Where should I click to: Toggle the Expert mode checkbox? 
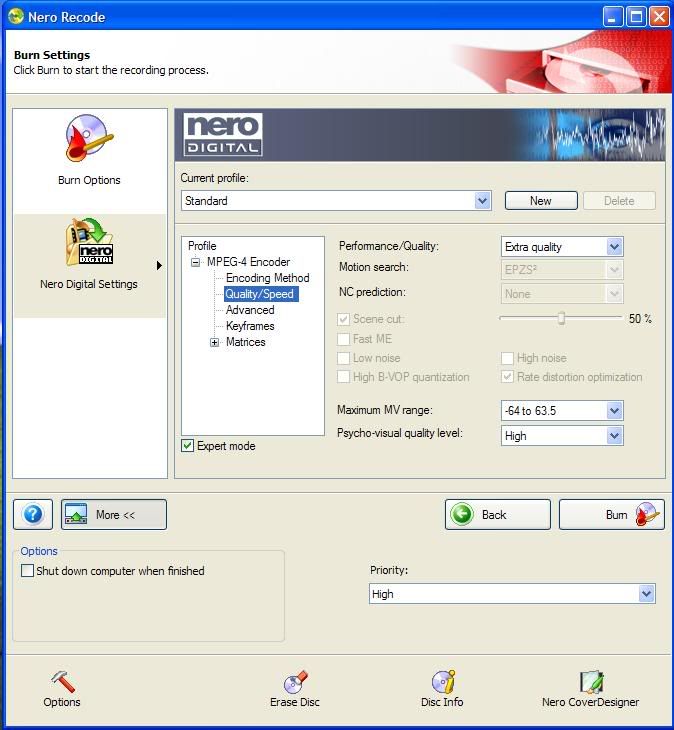click(187, 446)
